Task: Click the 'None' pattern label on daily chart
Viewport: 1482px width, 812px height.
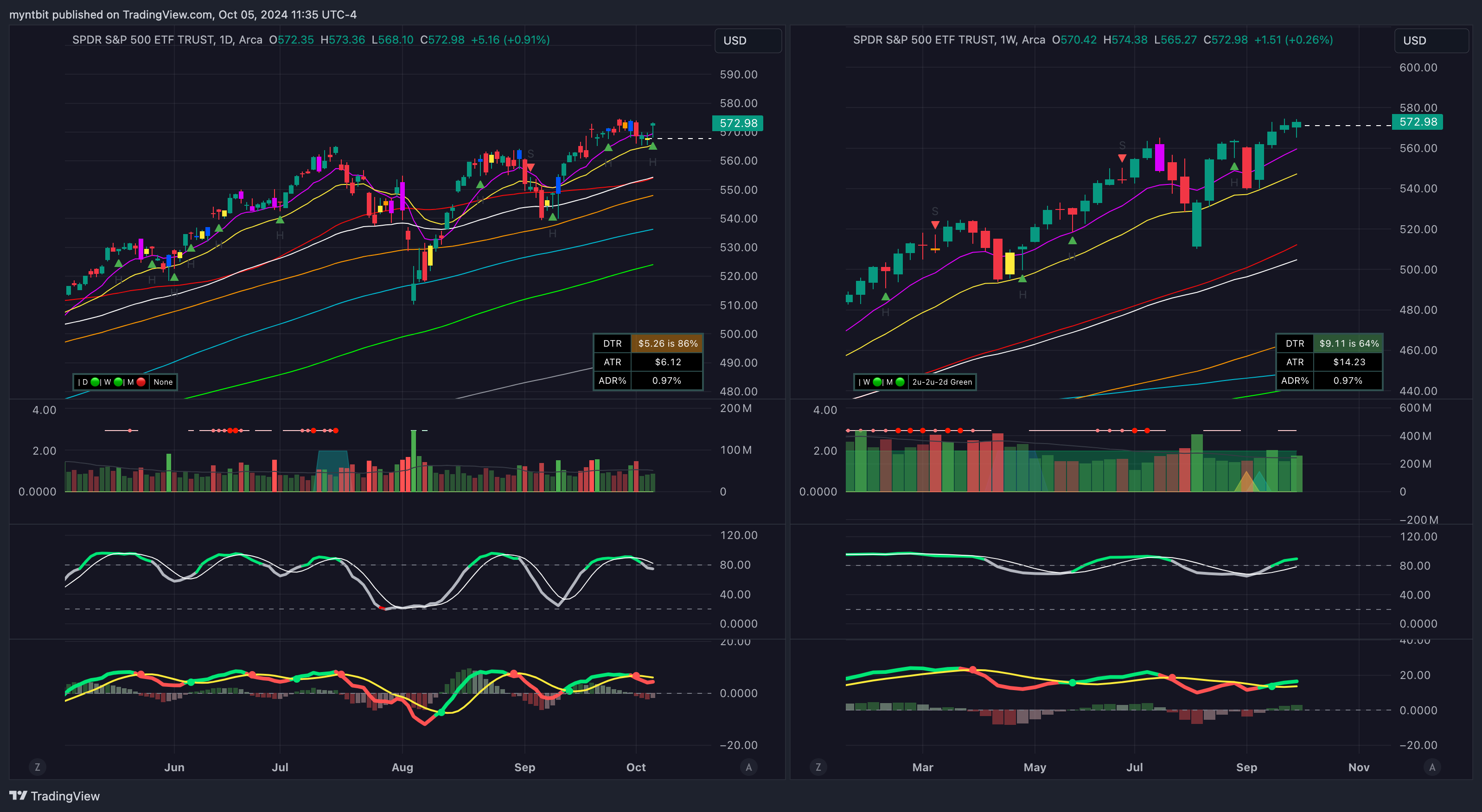Action: pos(163,382)
